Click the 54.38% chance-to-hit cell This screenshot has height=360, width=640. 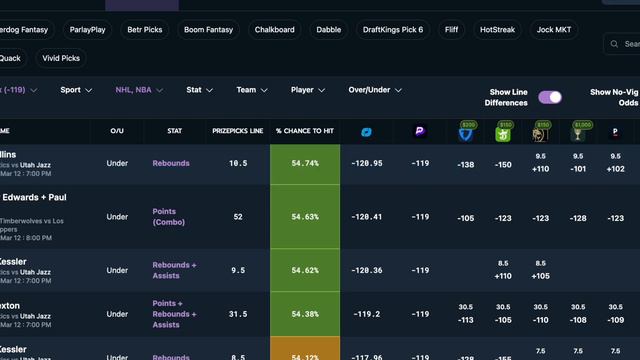[305, 314]
